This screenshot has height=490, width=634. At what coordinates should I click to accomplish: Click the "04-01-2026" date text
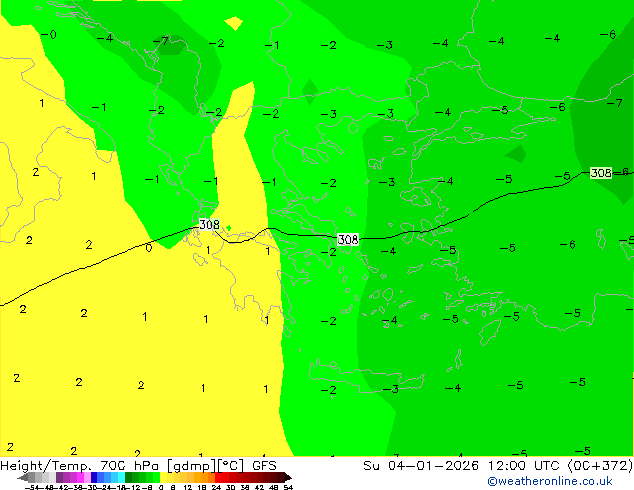pyautogui.click(x=433, y=466)
